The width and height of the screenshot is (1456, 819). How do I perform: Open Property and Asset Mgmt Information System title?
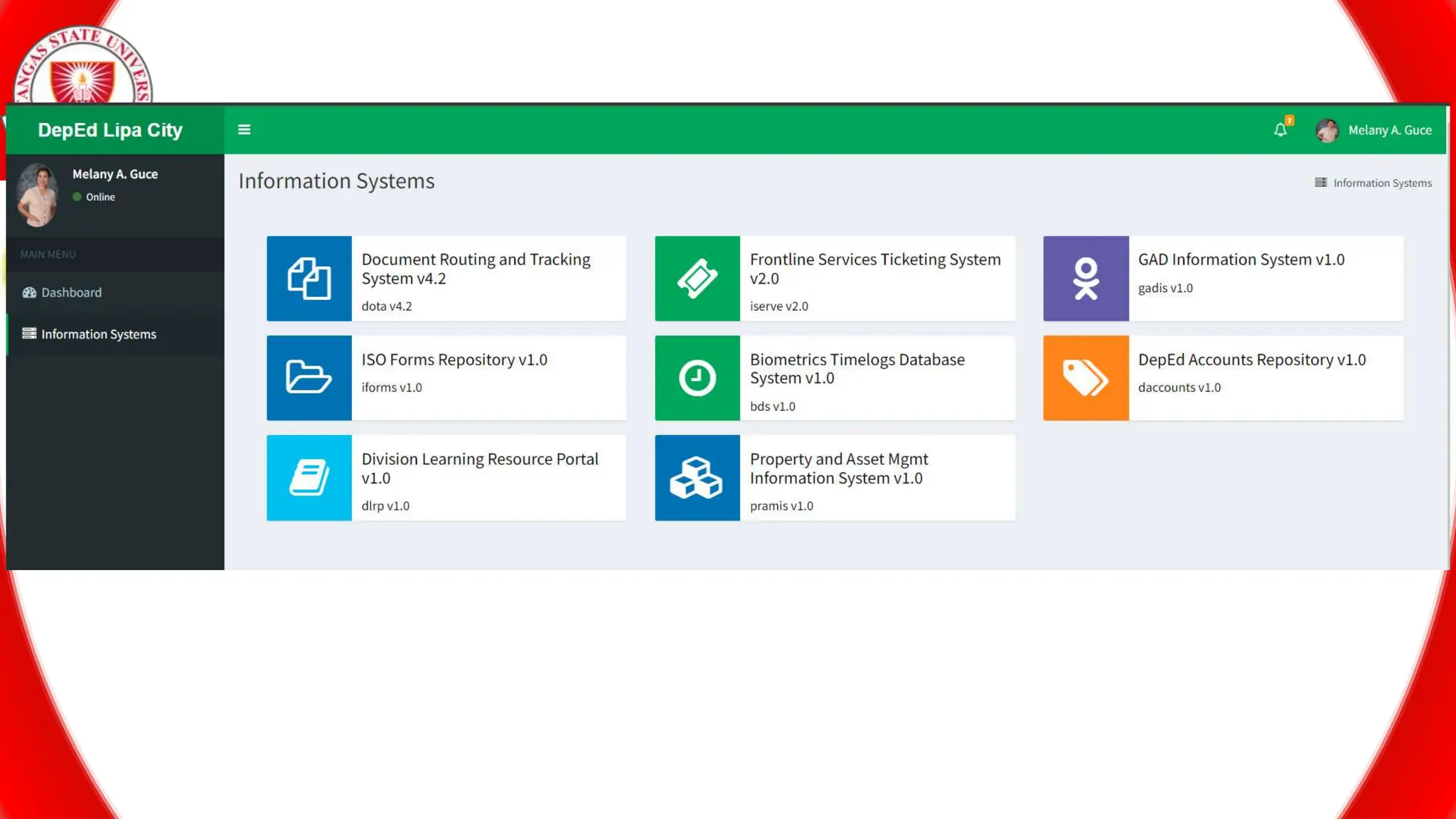coord(838,469)
